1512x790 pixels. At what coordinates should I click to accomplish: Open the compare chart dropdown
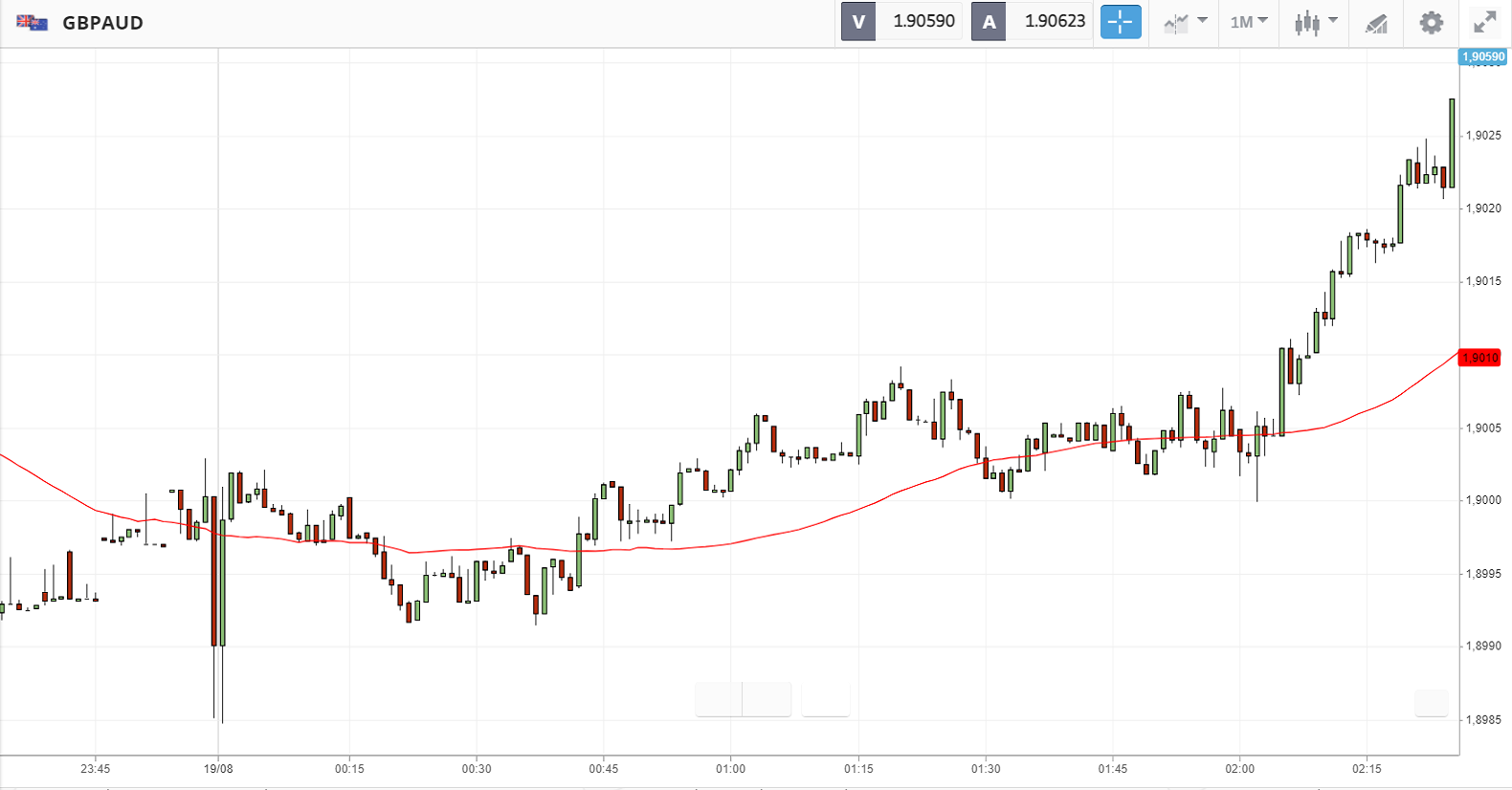click(x=1185, y=22)
